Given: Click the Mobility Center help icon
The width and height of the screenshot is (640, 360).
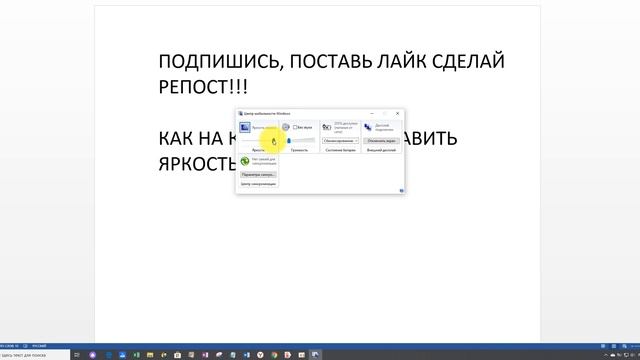Looking at the screenshot, I should (401, 191).
